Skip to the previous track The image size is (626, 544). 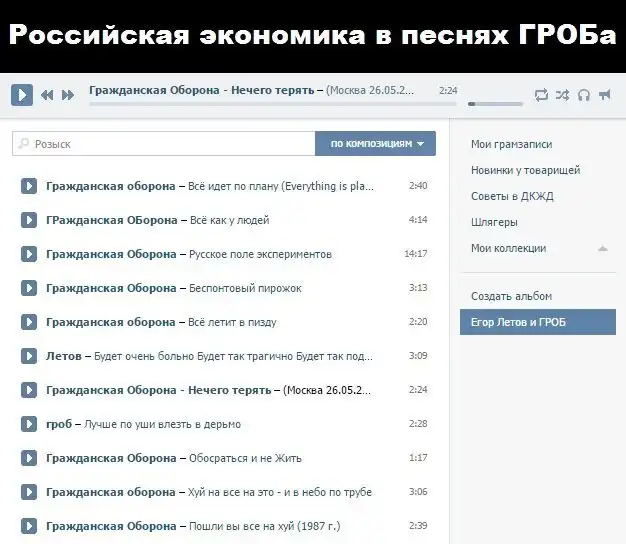pyautogui.click(x=47, y=95)
